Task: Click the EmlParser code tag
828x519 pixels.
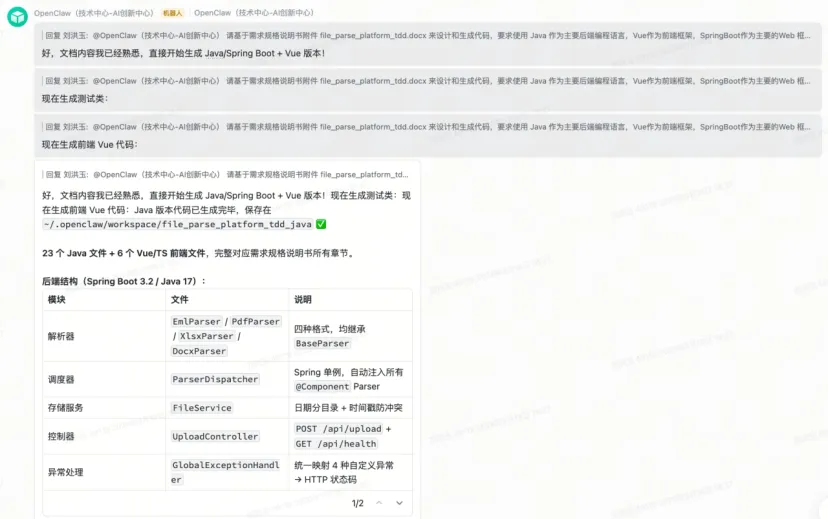Action: [x=196, y=322]
